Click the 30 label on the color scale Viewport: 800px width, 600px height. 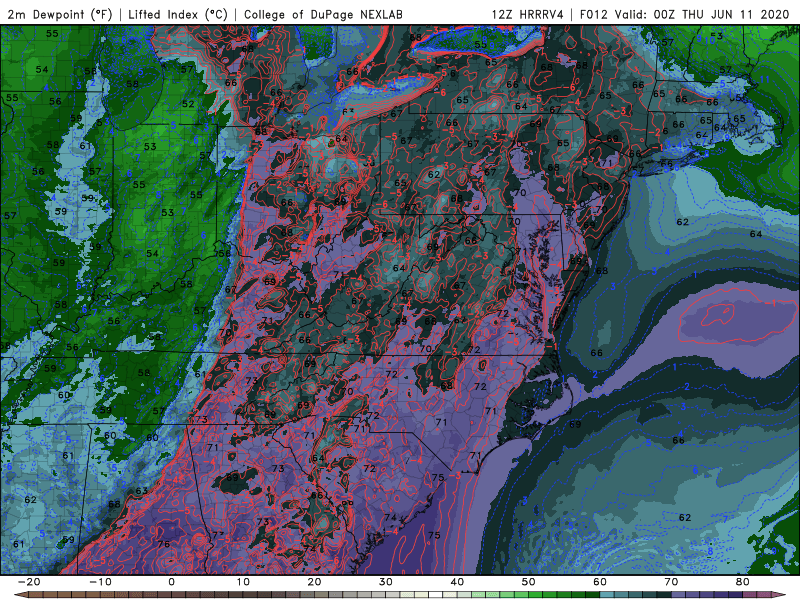[386, 582]
